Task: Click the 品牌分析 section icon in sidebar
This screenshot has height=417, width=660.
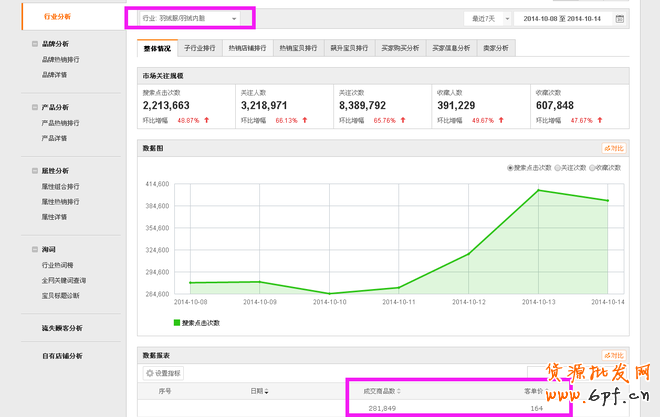Action: [36, 44]
